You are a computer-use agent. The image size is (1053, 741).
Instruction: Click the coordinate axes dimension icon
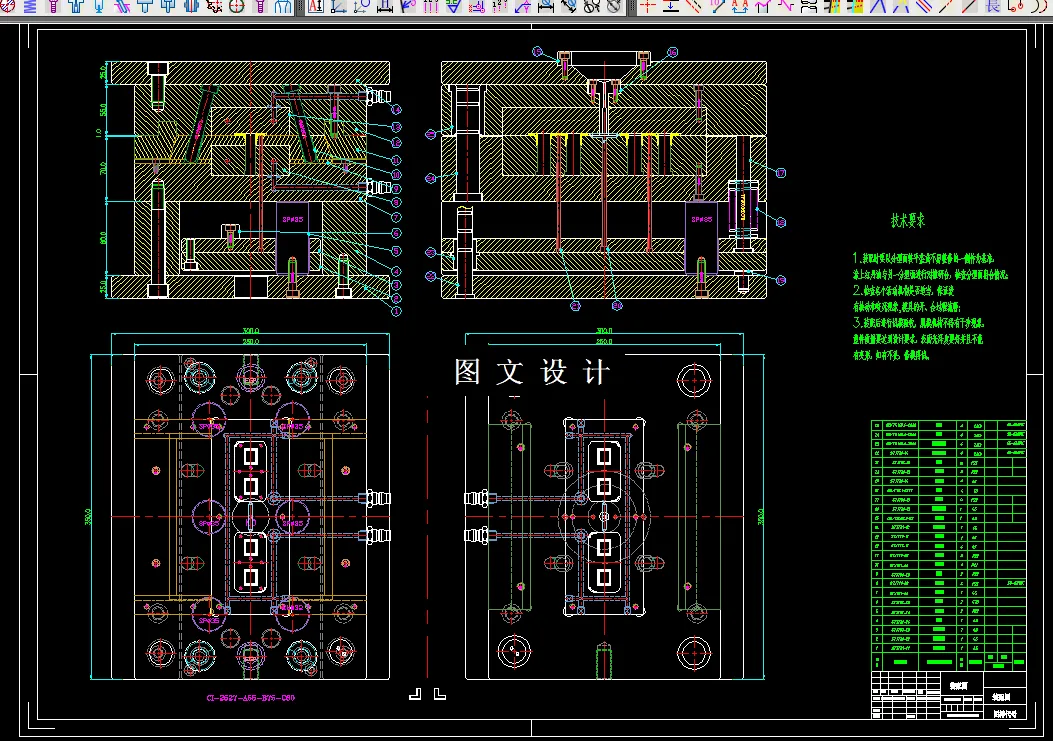point(337,6)
